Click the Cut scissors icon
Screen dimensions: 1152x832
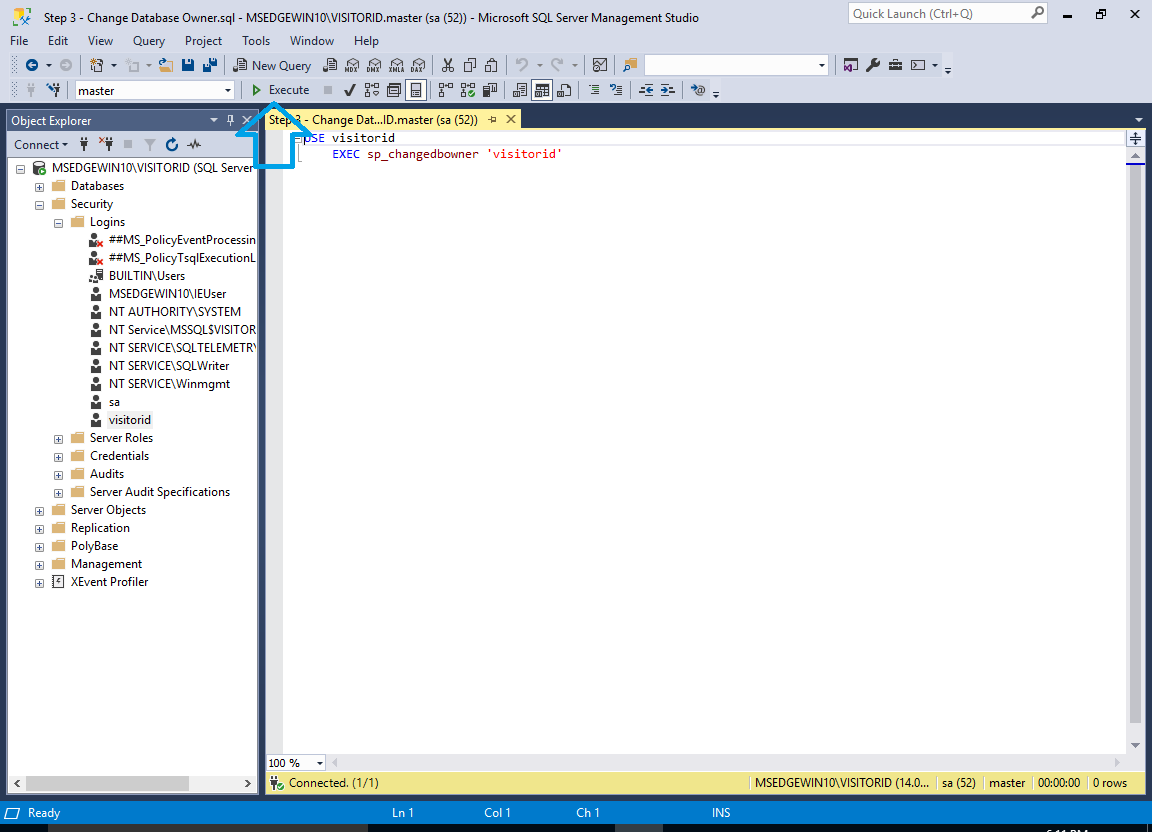pyautogui.click(x=447, y=65)
